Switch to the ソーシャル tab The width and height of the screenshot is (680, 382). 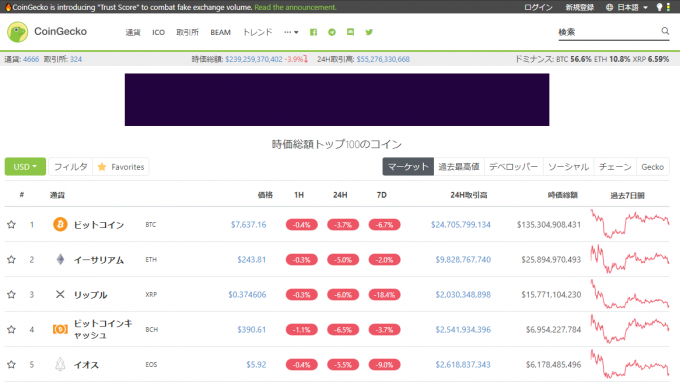click(568, 167)
